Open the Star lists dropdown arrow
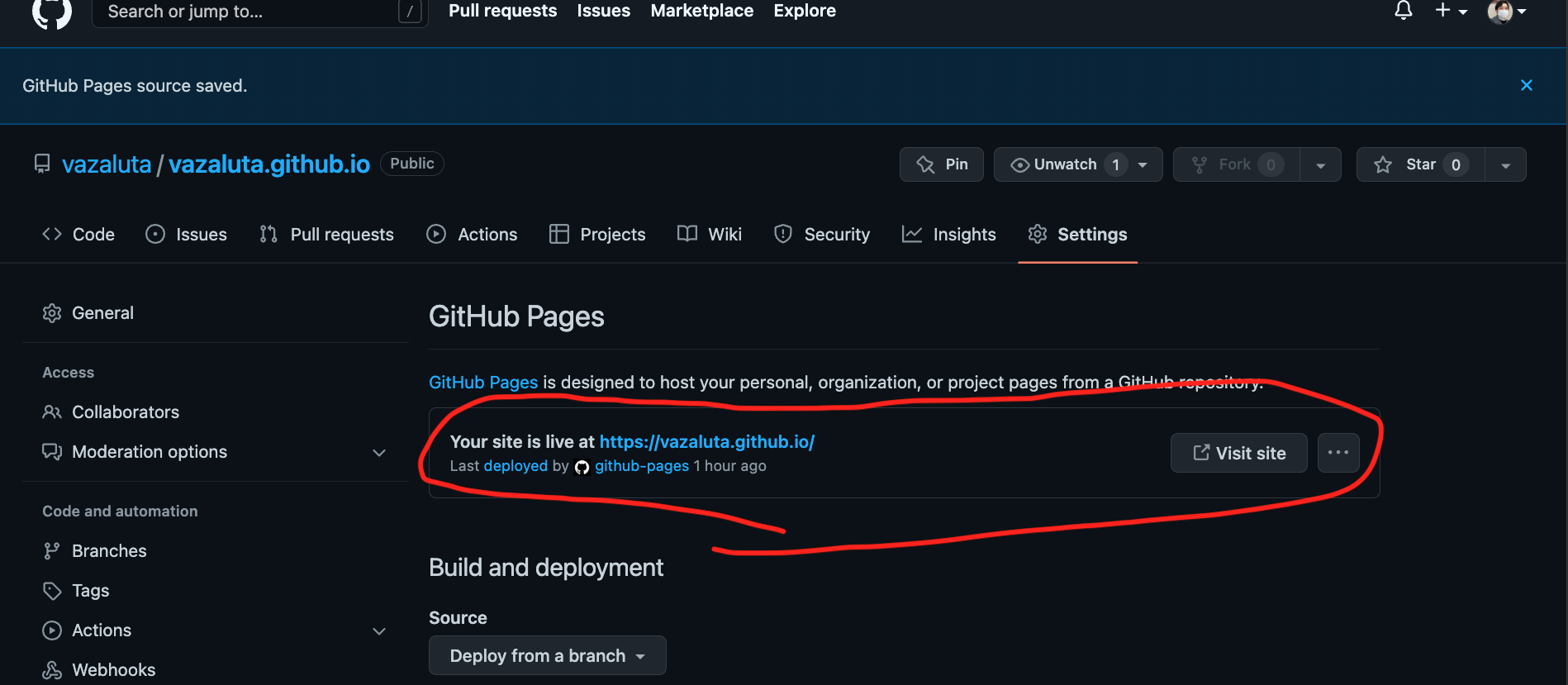 [1505, 164]
